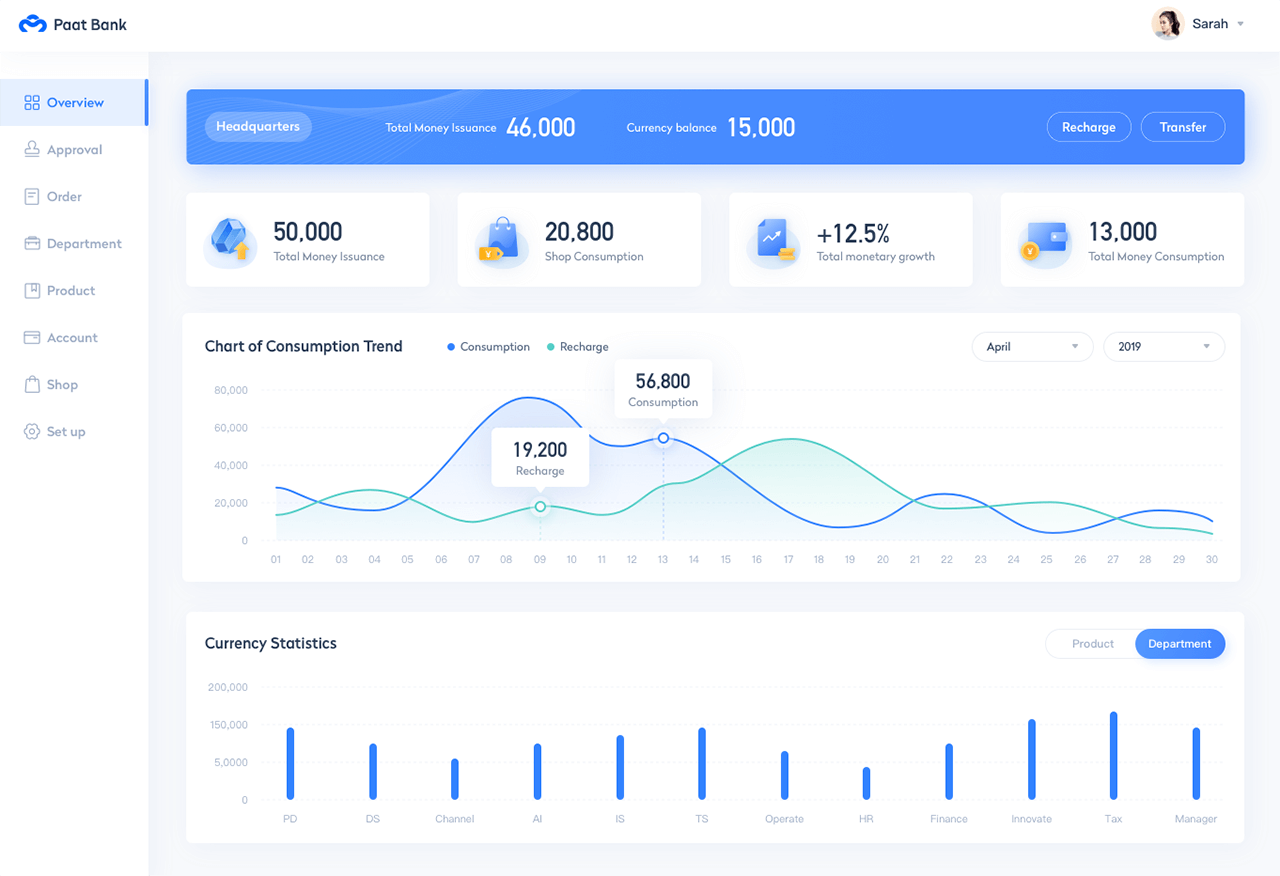
Task: Open the Product sidebar menu item
Action: (x=74, y=291)
